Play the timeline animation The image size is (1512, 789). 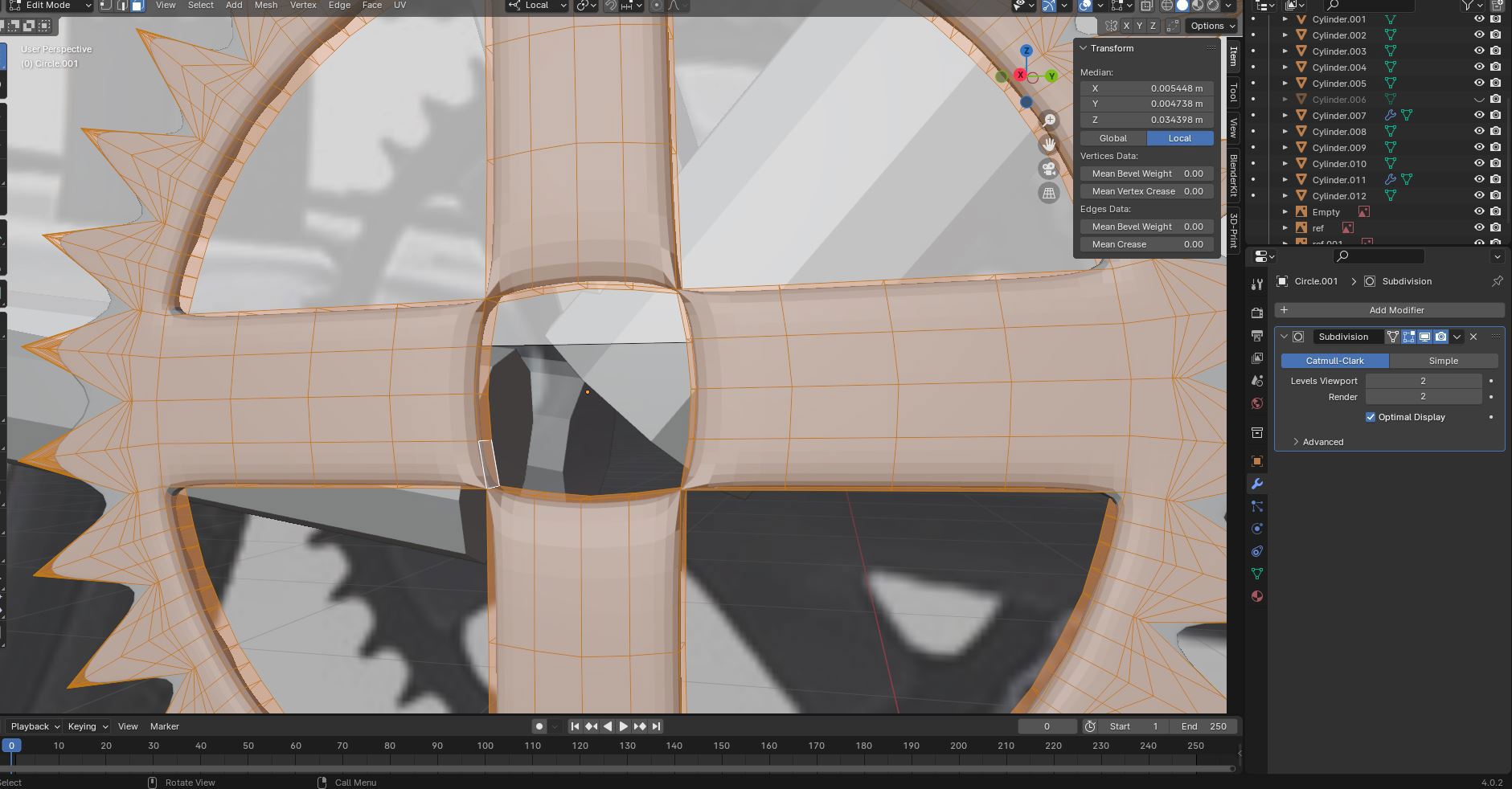click(623, 726)
